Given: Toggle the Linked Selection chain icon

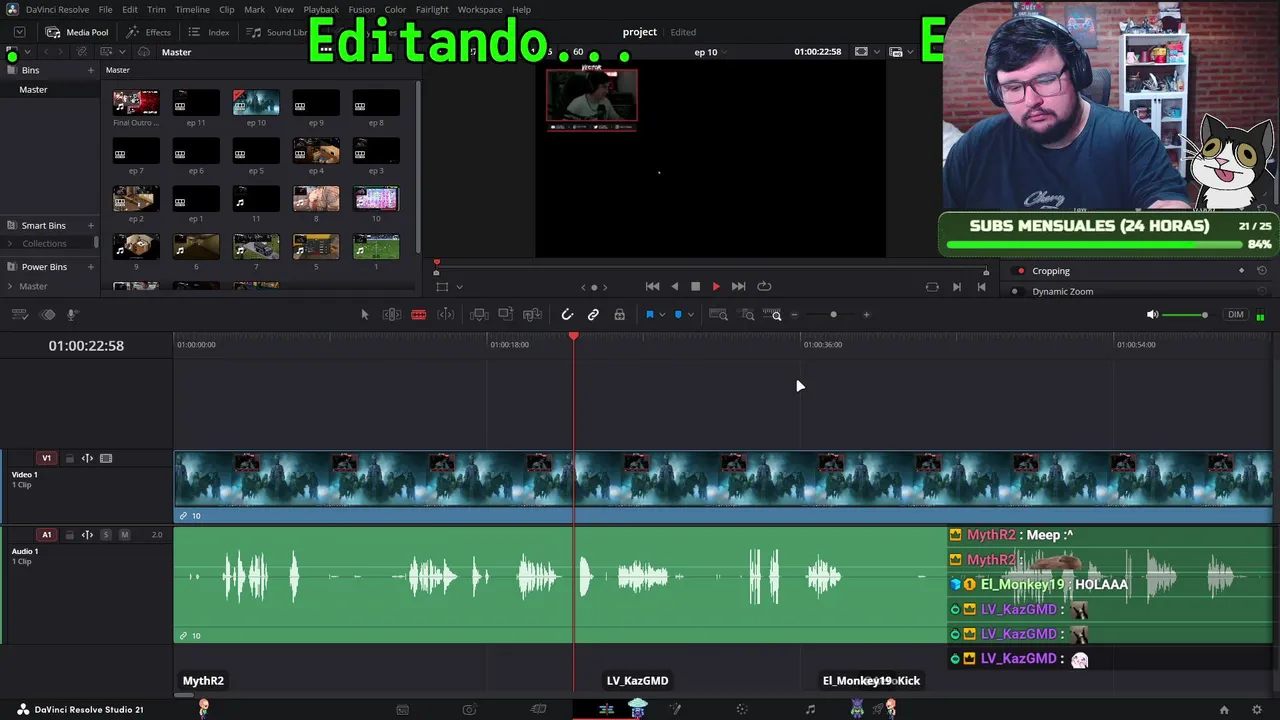Looking at the screenshot, I should click(593, 315).
